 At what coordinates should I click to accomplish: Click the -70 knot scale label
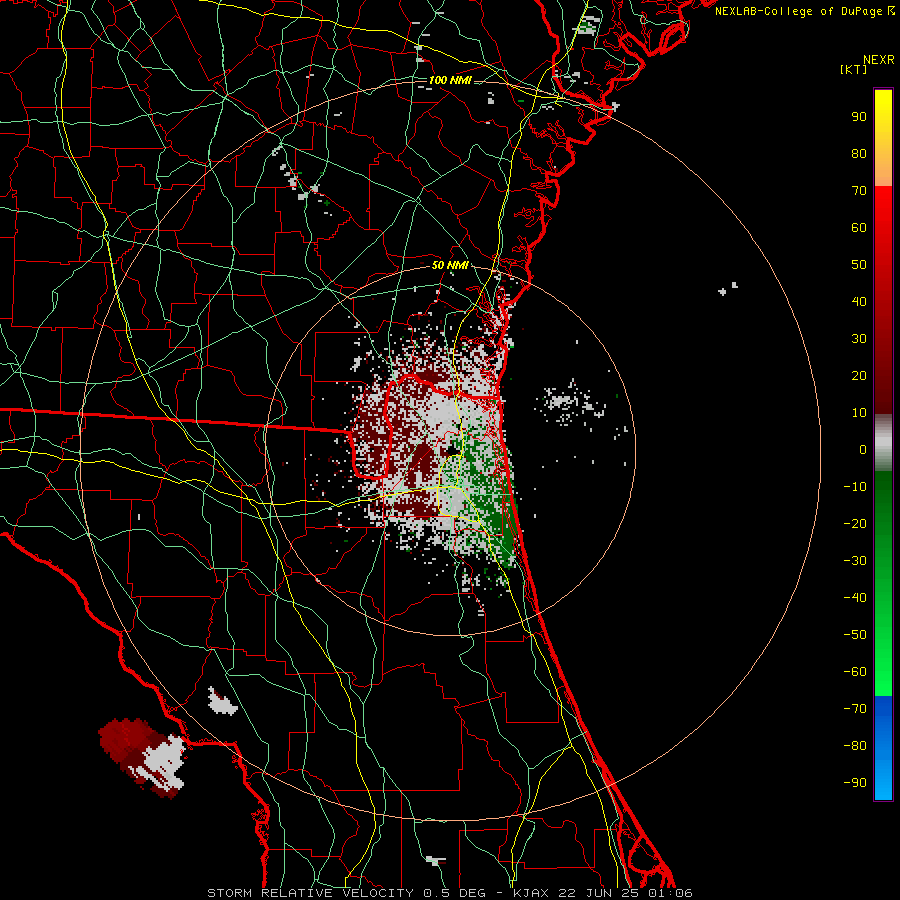(x=855, y=709)
